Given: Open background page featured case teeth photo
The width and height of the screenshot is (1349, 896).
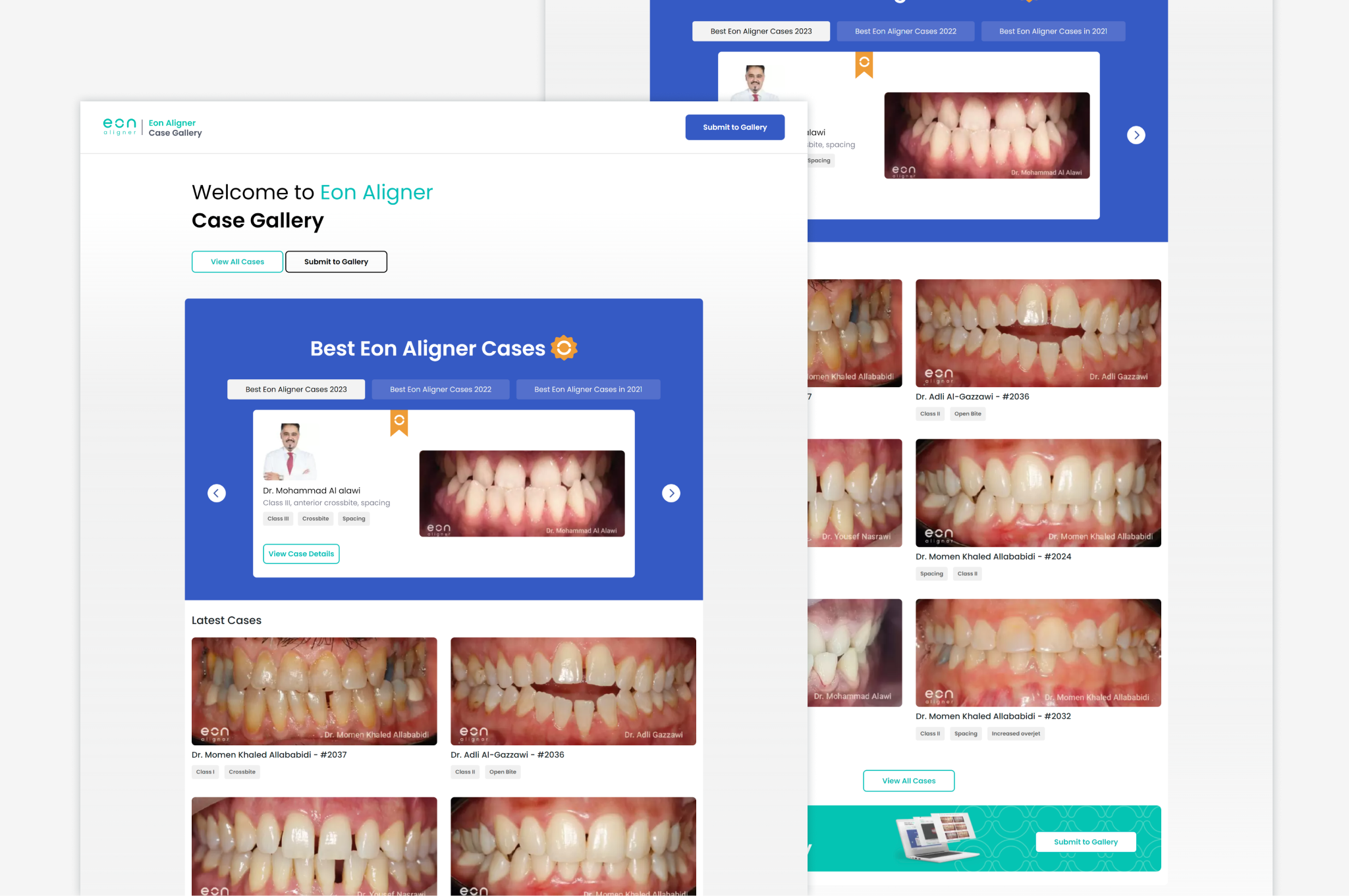Looking at the screenshot, I should click(987, 135).
